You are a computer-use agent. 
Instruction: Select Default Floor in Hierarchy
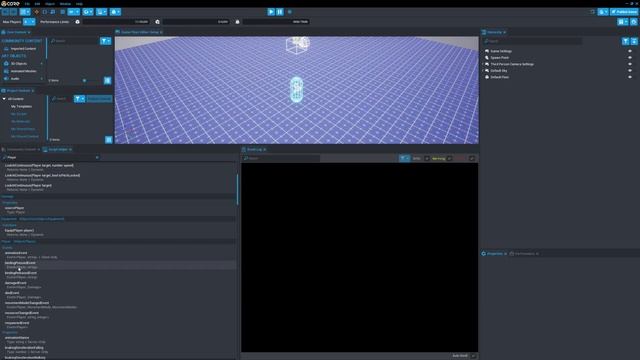[500, 77]
